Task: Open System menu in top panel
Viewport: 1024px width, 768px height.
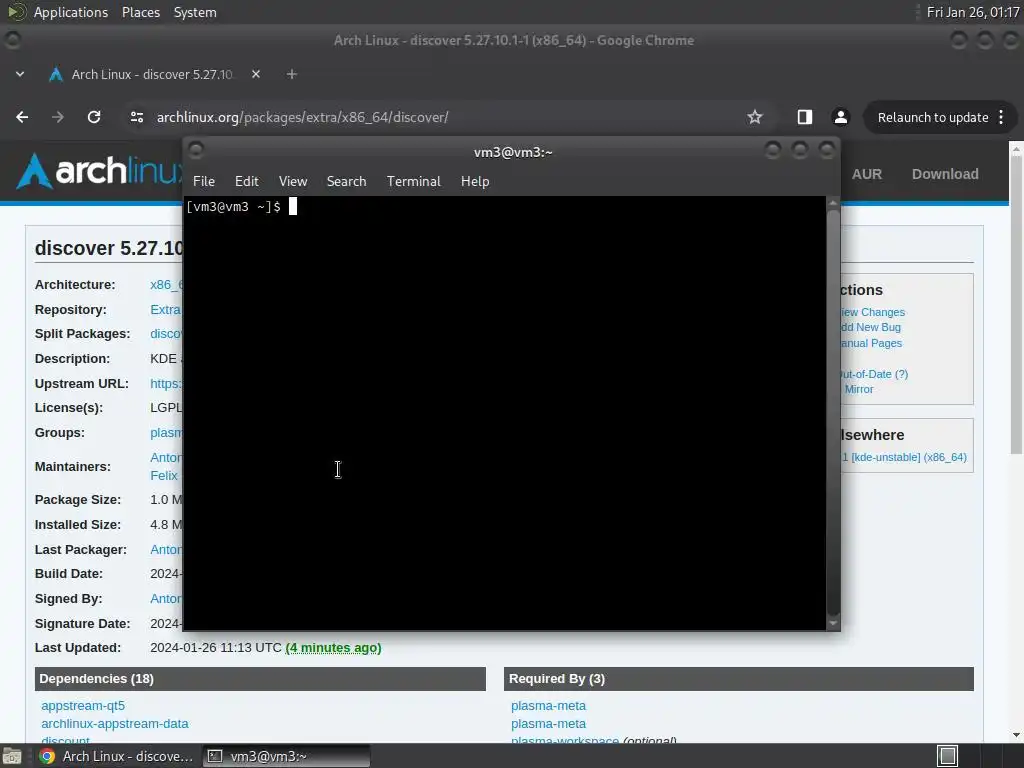Action: (x=195, y=12)
